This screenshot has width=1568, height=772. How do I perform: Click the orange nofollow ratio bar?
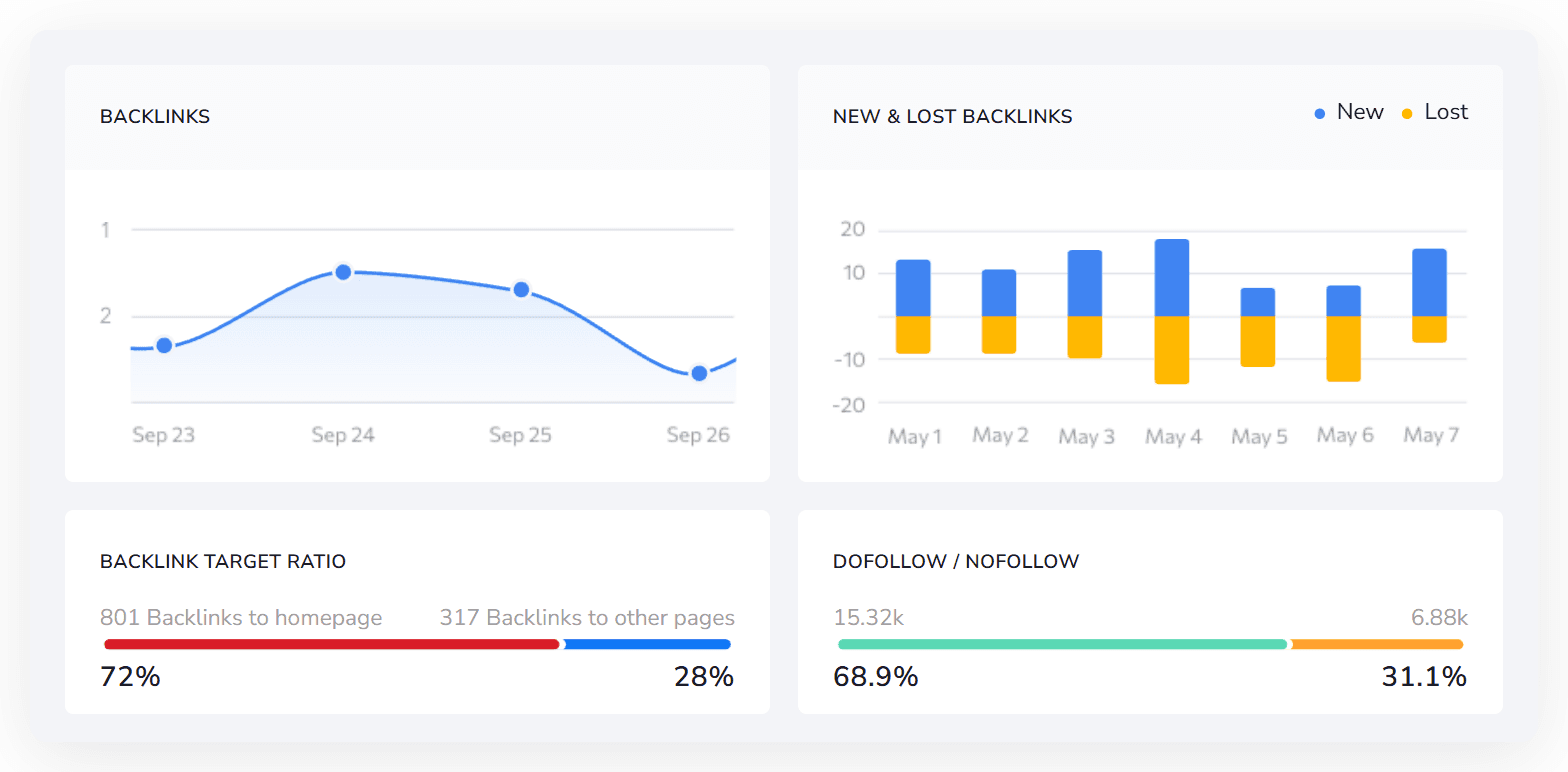tap(1378, 644)
